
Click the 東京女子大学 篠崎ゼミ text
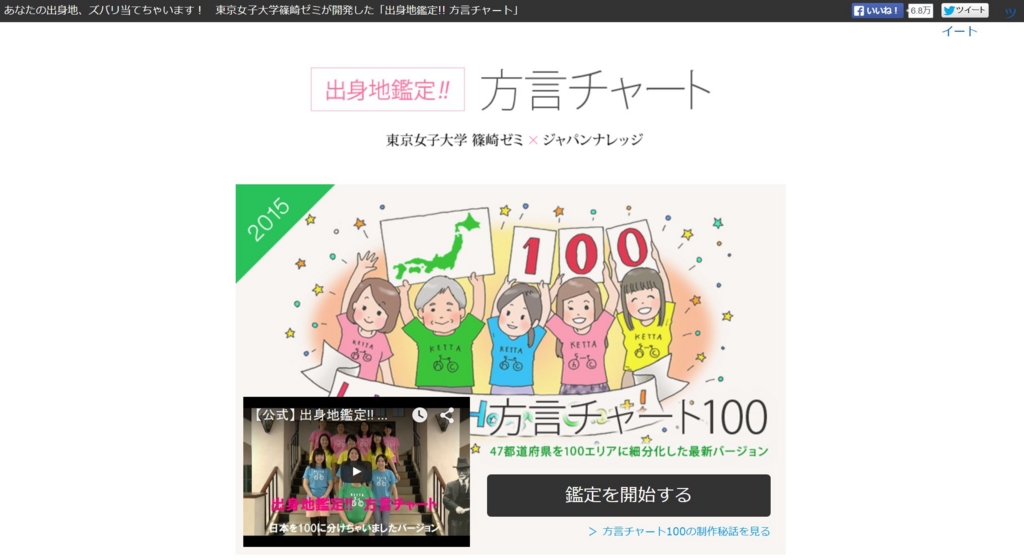pos(455,140)
